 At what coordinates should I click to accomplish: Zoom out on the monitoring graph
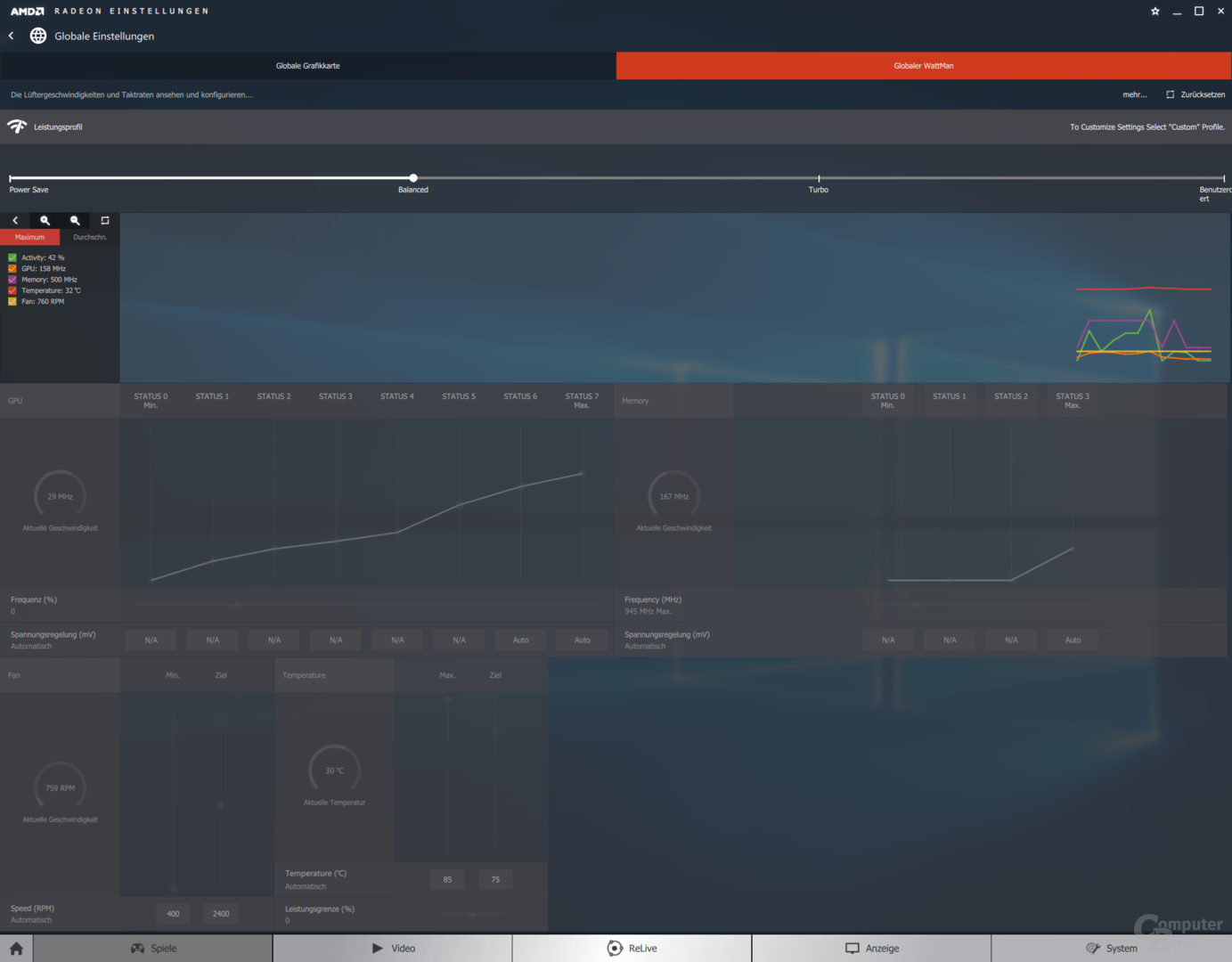(x=75, y=220)
